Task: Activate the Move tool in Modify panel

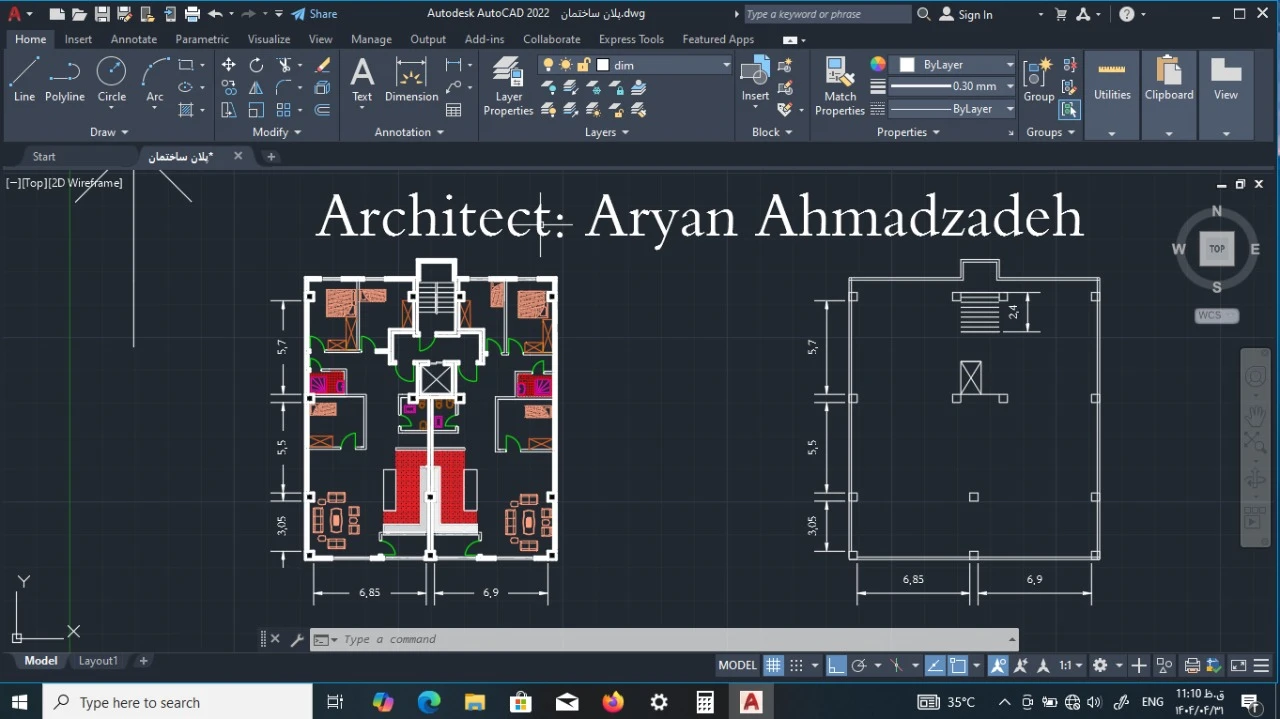Action: tap(229, 65)
